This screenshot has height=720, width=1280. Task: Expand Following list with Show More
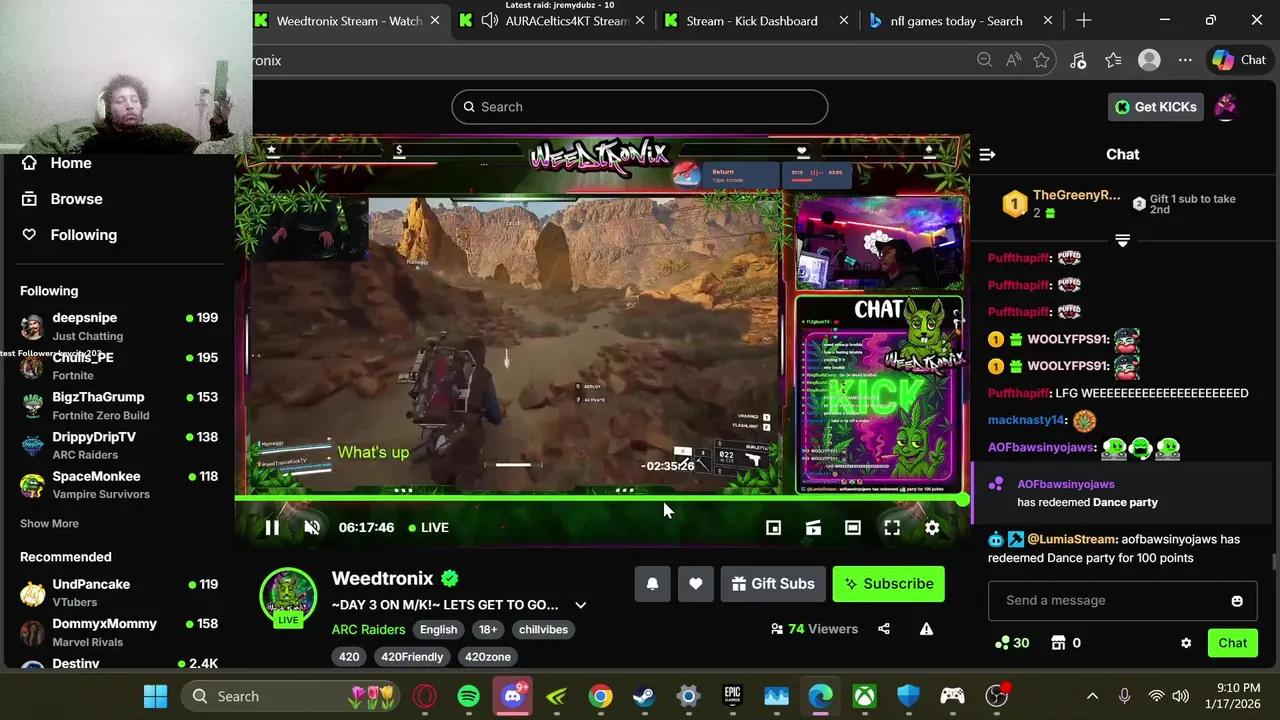click(x=49, y=524)
